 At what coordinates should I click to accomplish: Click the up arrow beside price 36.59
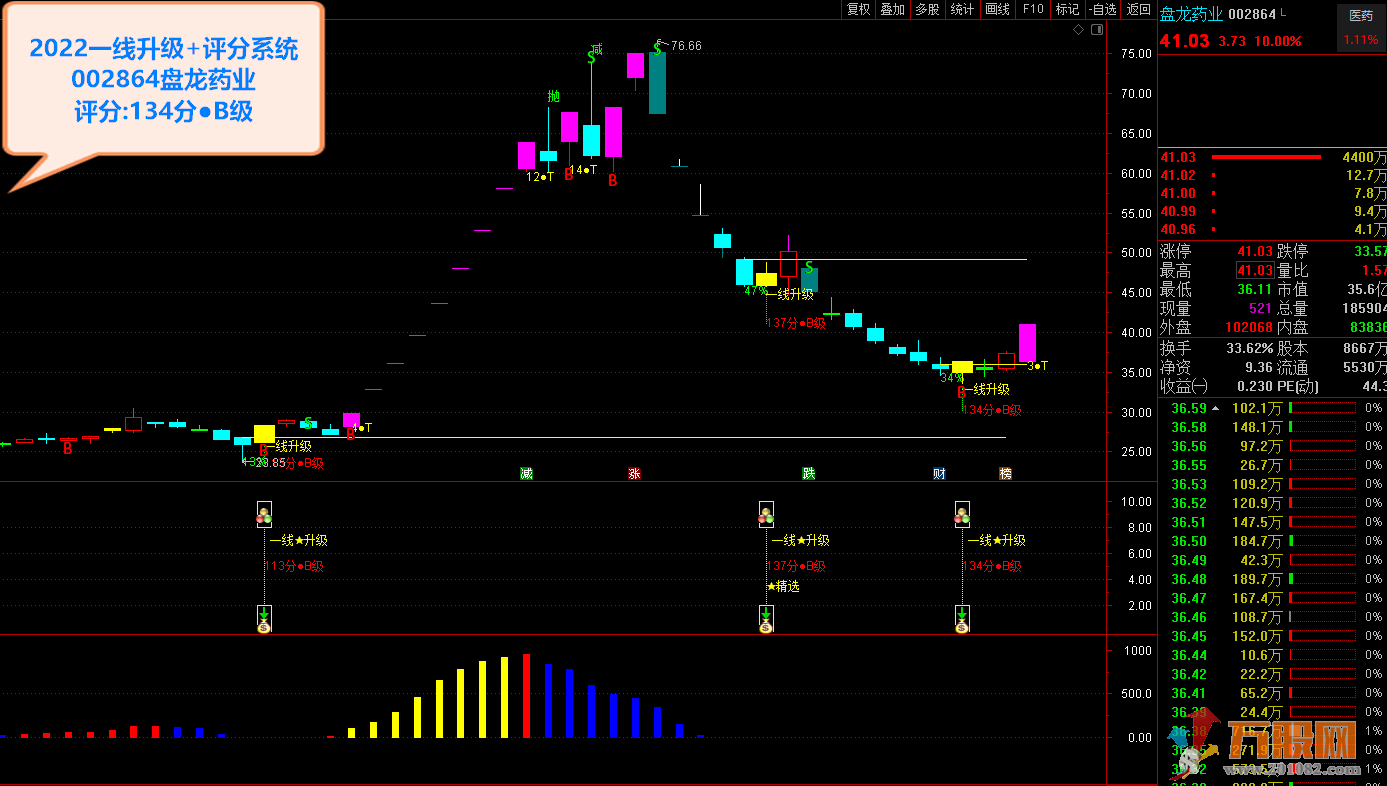[x=1216, y=408]
